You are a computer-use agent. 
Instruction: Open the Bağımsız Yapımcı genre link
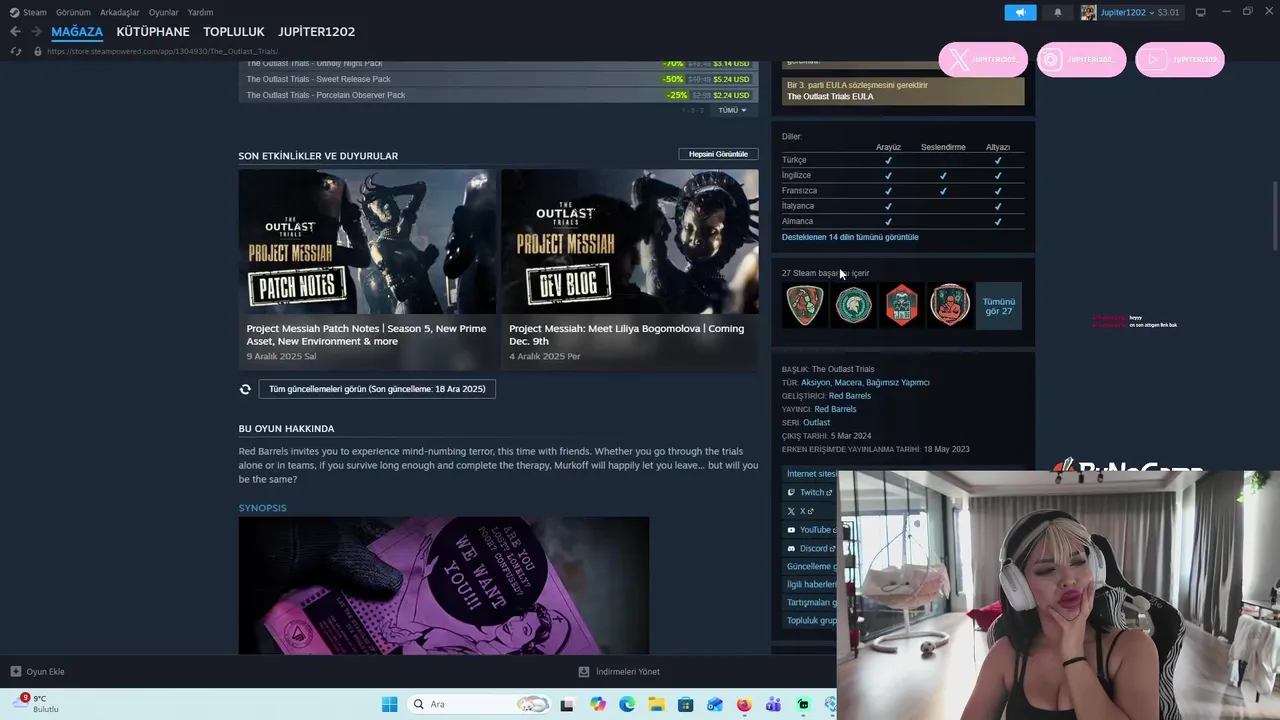pyautogui.click(x=898, y=382)
